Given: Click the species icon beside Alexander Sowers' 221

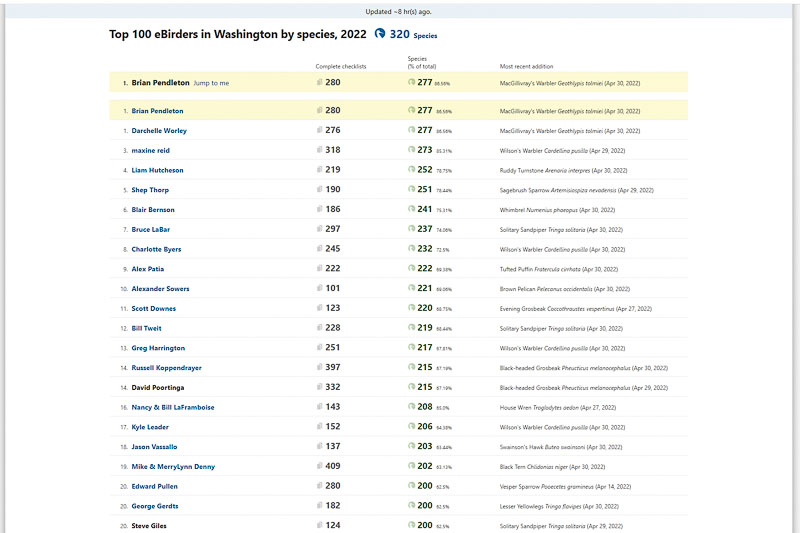Looking at the screenshot, I should click(x=411, y=288).
